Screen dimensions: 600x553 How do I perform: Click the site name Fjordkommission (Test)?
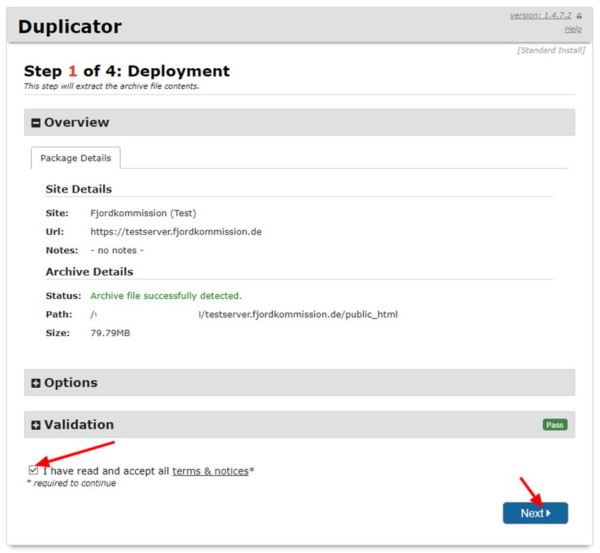click(x=143, y=213)
